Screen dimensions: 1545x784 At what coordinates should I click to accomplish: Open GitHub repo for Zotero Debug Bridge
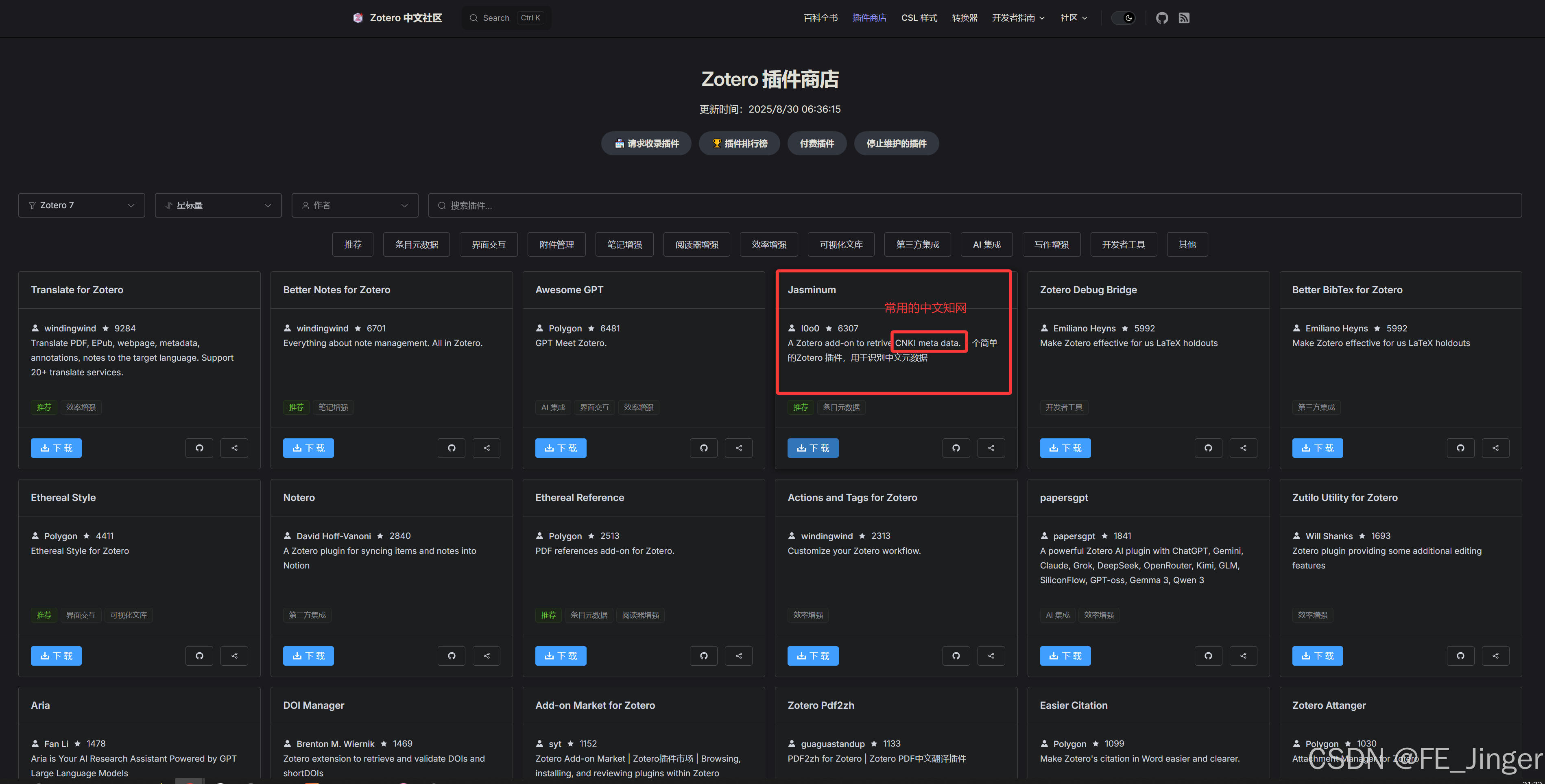click(x=1209, y=448)
